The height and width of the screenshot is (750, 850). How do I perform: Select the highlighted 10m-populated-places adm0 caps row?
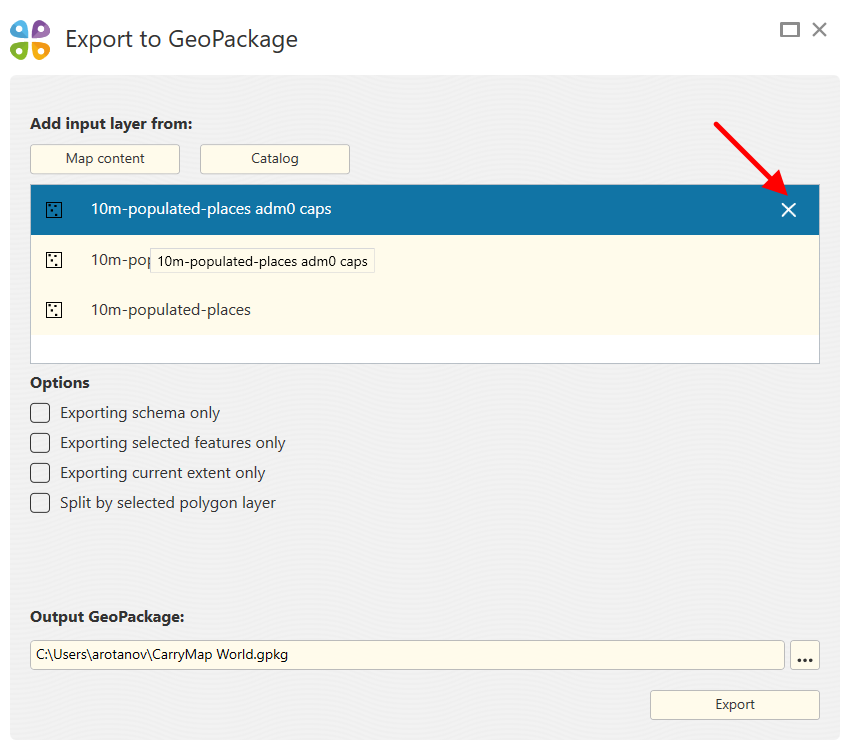point(400,210)
